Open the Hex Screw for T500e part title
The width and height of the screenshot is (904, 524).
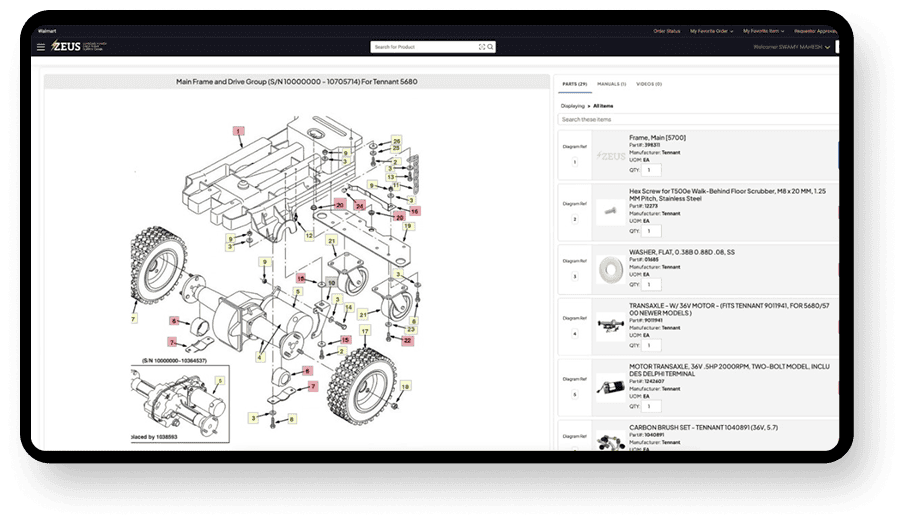click(x=727, y=195)
